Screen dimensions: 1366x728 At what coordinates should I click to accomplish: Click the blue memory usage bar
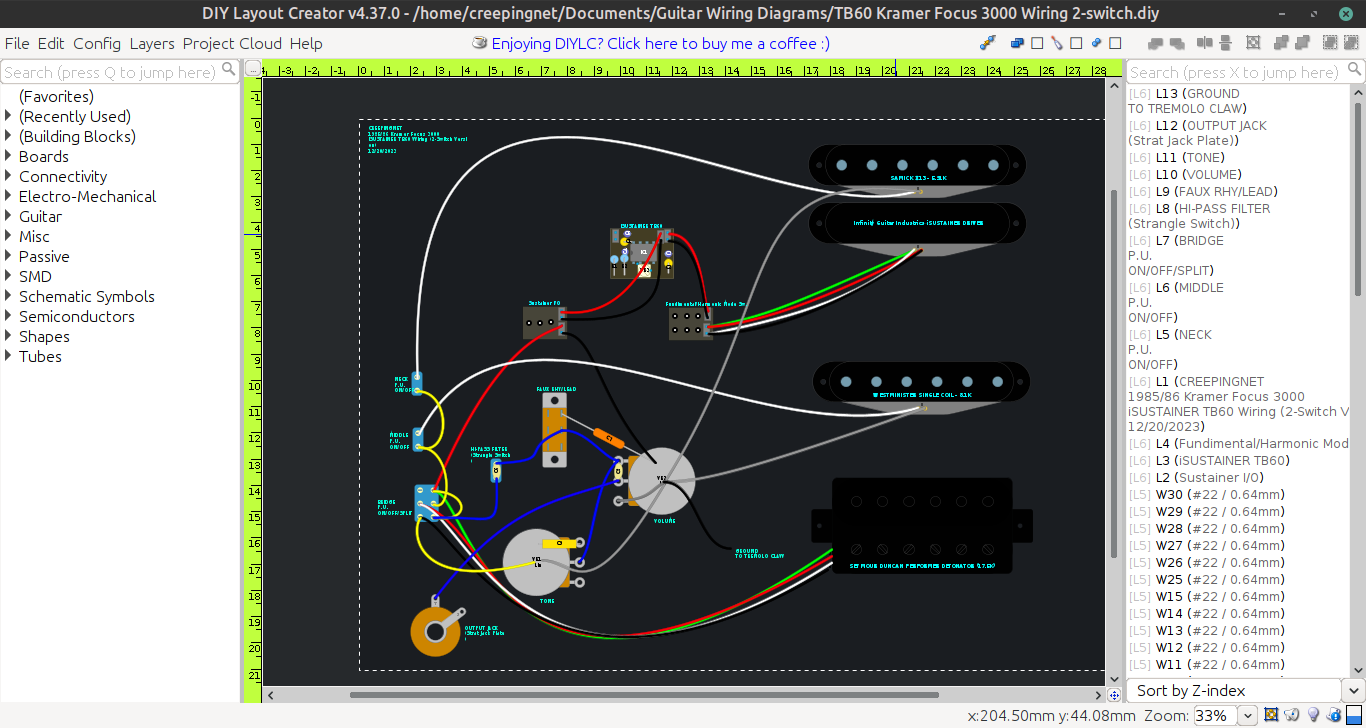pos(1352,715)
